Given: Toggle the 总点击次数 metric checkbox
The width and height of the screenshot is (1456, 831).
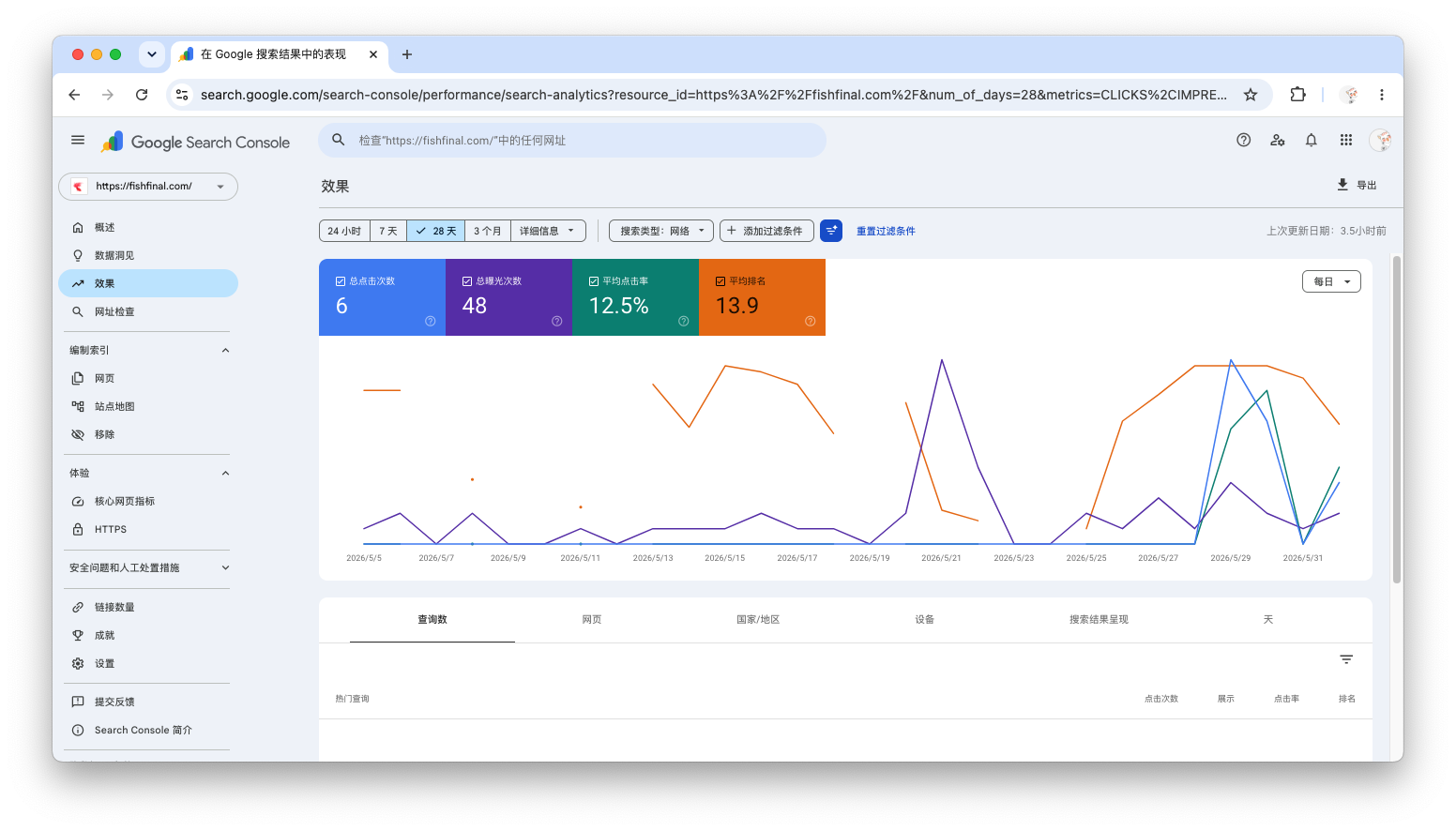Looking at the screenshot, I should (x=341, y=281).
